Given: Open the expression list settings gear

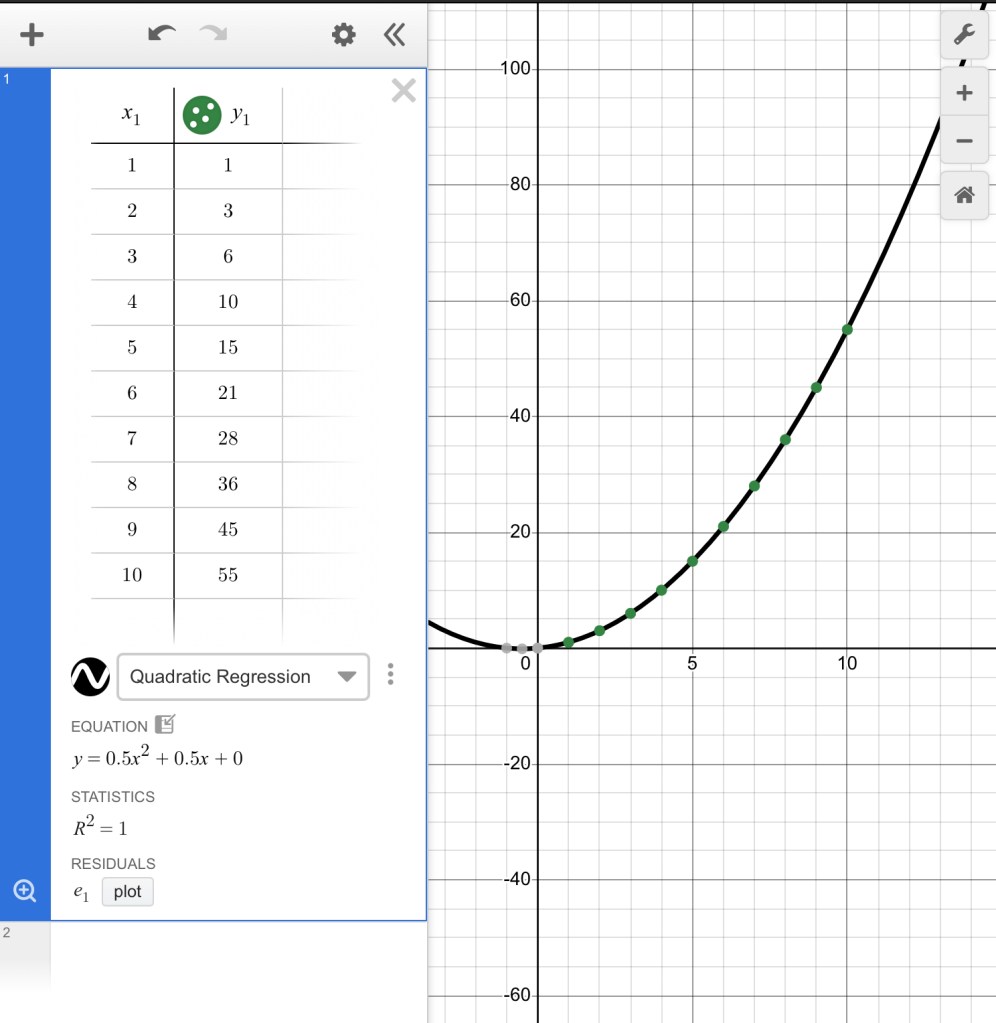Looking at the screenshot, I should pos(343,36).
